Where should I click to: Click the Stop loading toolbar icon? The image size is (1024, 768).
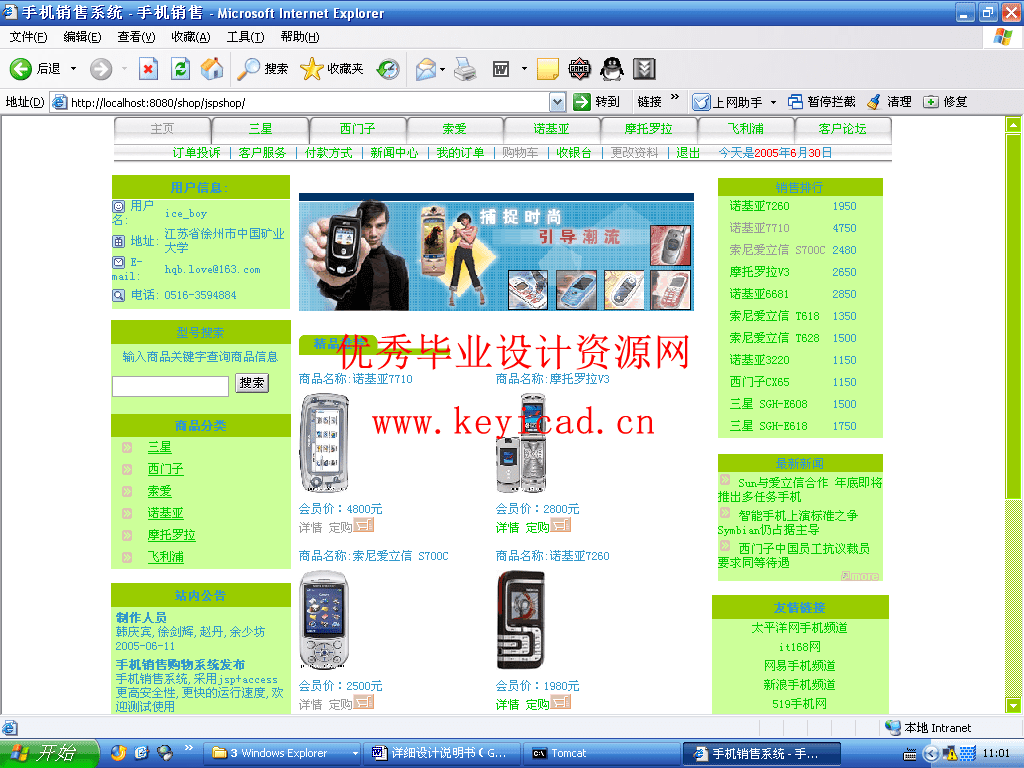(x=148, y=69)
